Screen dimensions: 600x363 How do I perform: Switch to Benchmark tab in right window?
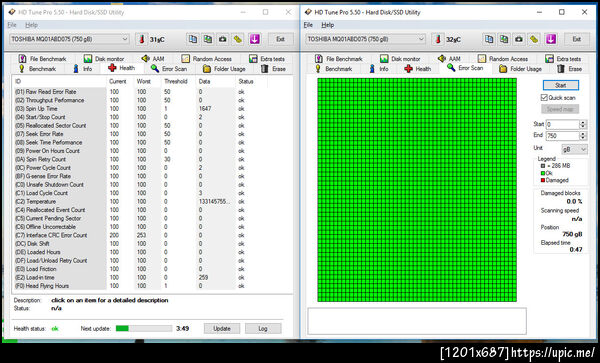tap(333, 69)
